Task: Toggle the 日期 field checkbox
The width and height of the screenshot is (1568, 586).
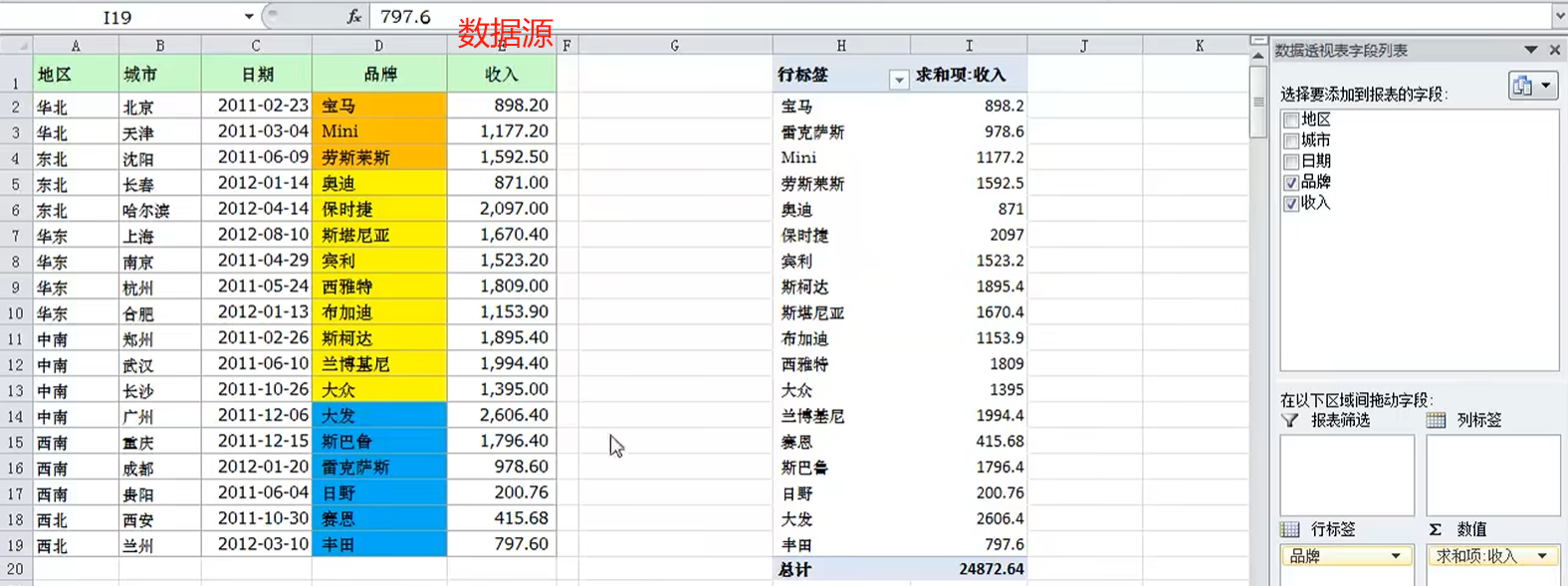Action: 1291,161
